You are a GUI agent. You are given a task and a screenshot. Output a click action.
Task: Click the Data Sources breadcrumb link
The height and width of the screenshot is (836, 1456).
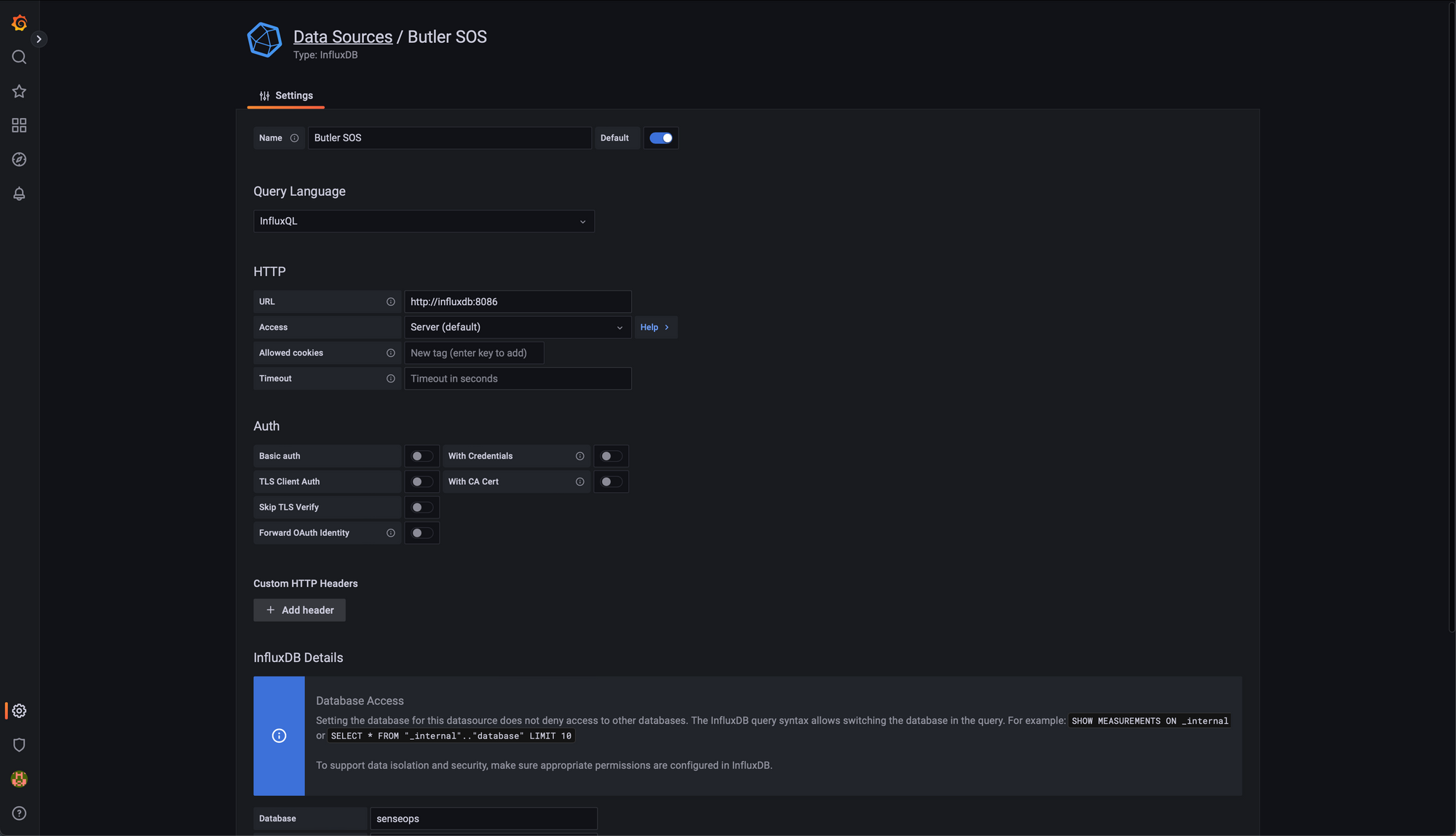[343, 36]
